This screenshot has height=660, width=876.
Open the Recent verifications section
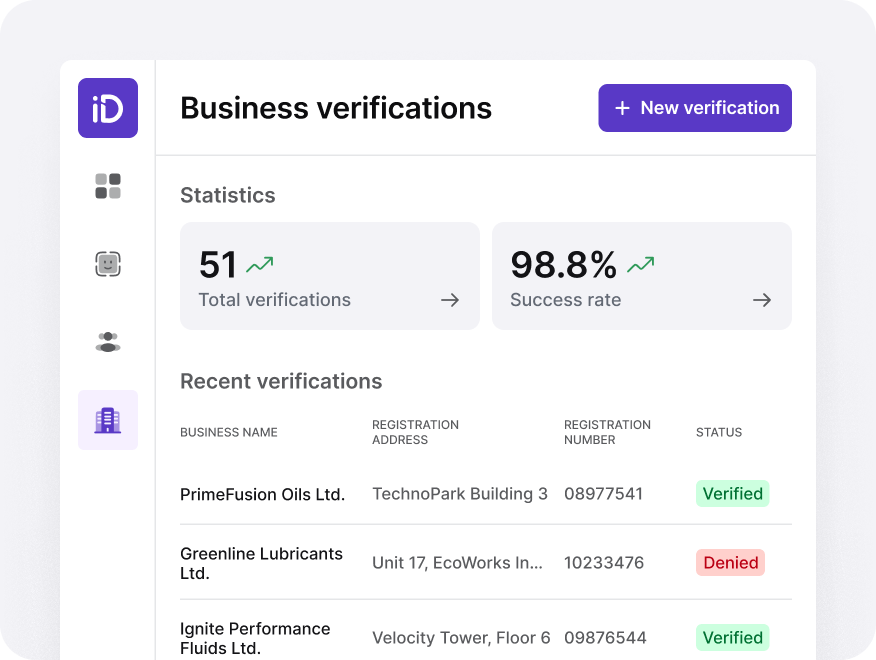click(280, 381)
